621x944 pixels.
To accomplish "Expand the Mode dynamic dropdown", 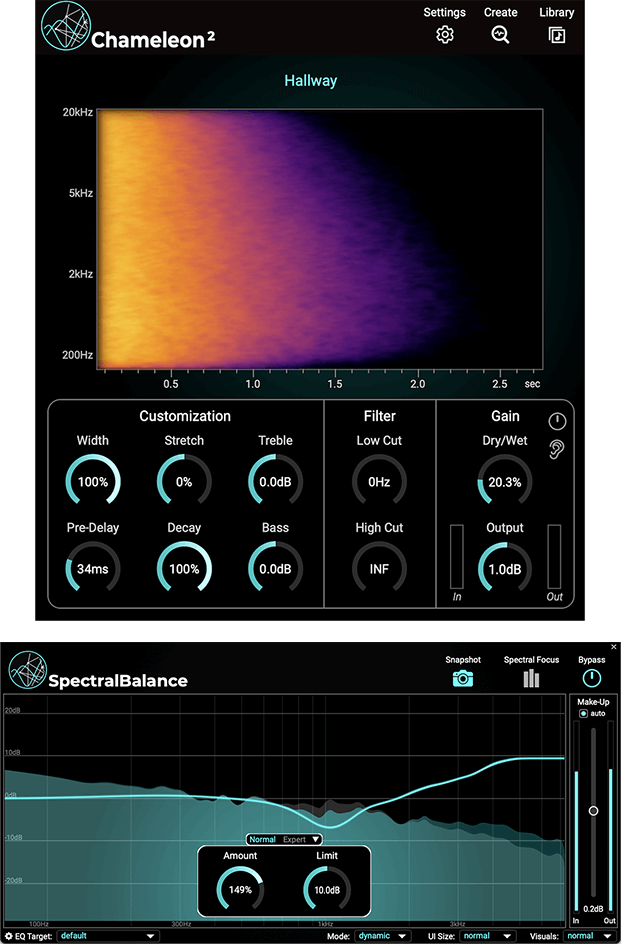I will click(x=382, y=936).
